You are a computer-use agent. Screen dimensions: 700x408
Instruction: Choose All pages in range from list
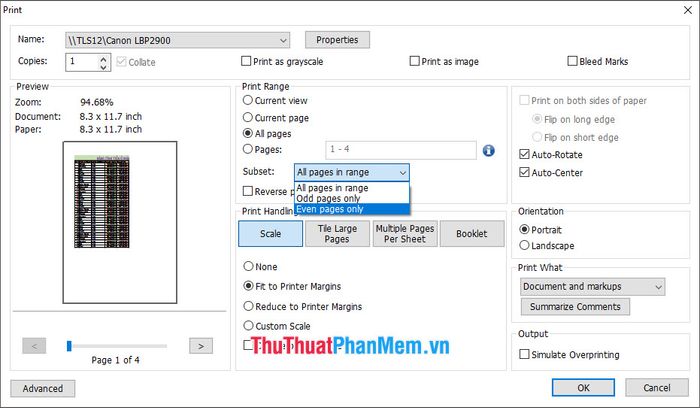point(352,188)
